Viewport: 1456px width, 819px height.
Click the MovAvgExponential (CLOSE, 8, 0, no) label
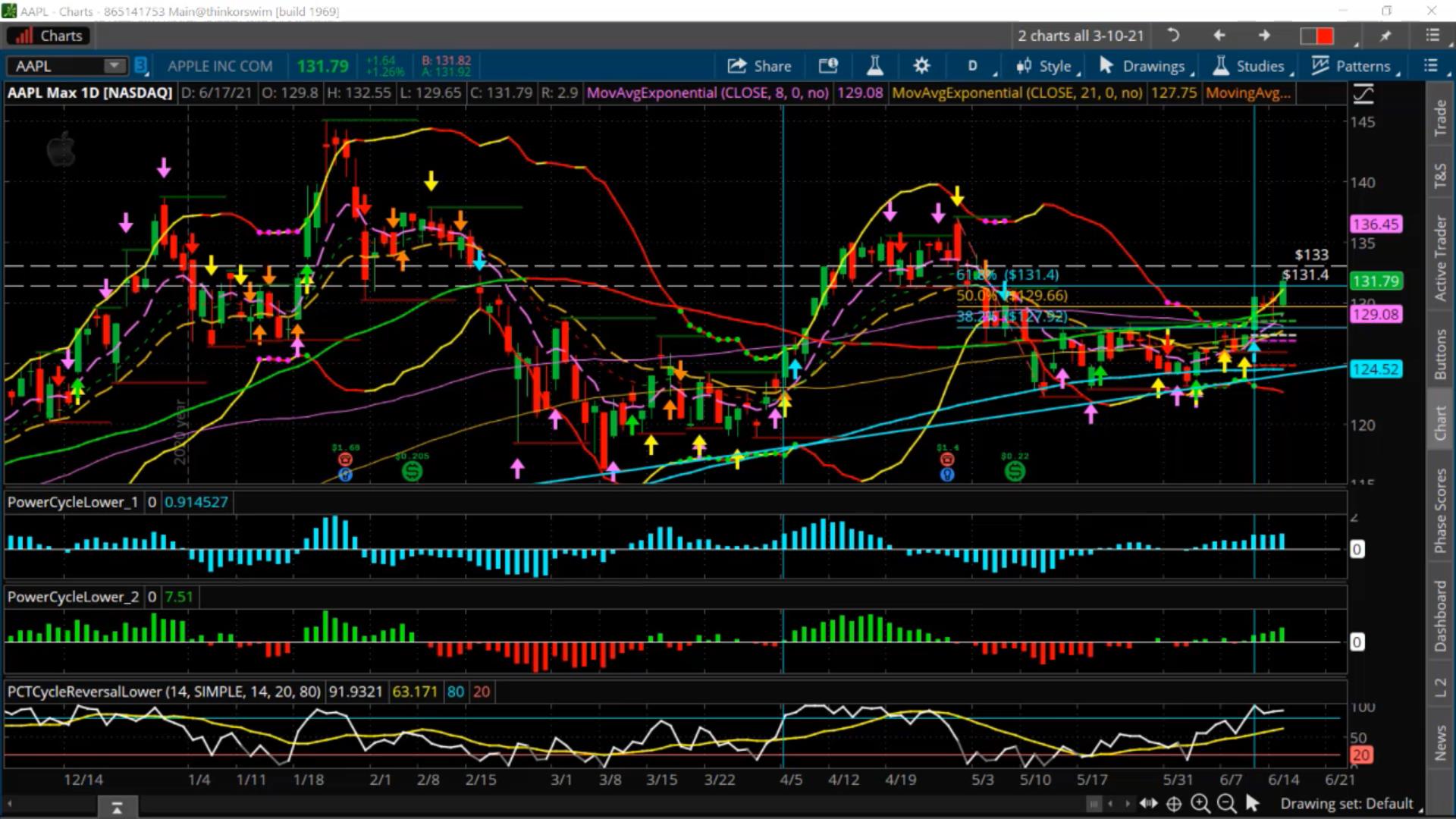point(708,93)
